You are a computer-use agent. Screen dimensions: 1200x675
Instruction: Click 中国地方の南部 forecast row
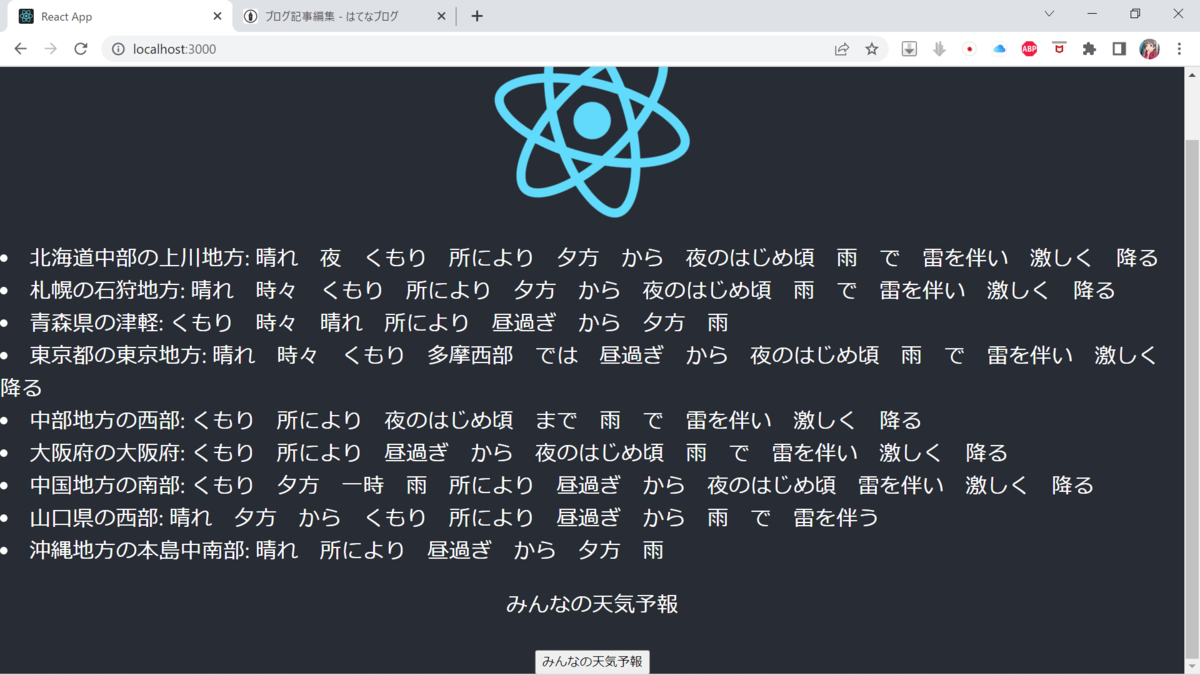pos(594,485)
